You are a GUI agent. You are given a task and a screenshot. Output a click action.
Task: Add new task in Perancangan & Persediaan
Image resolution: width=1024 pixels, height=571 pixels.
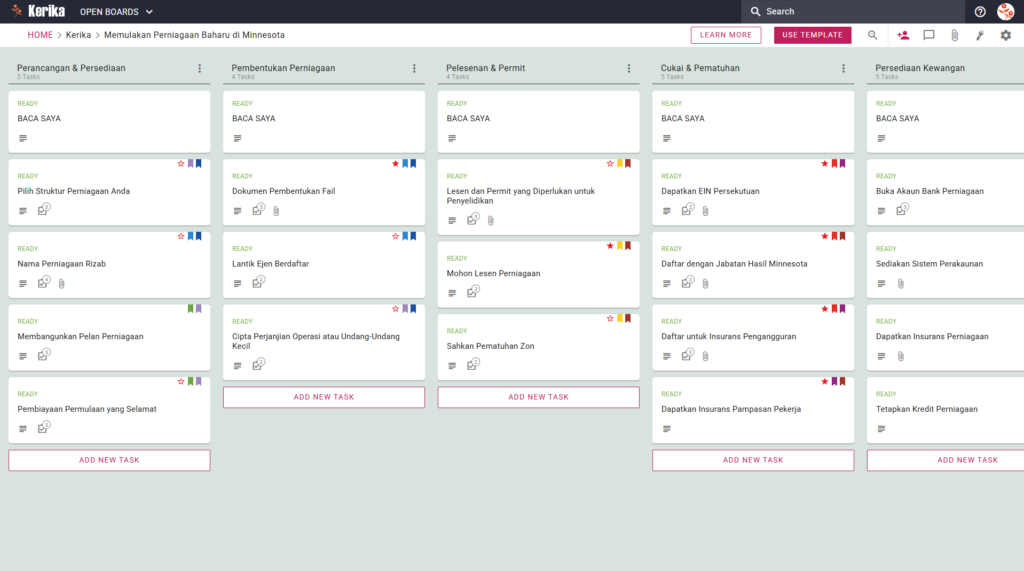click(109, 460)
